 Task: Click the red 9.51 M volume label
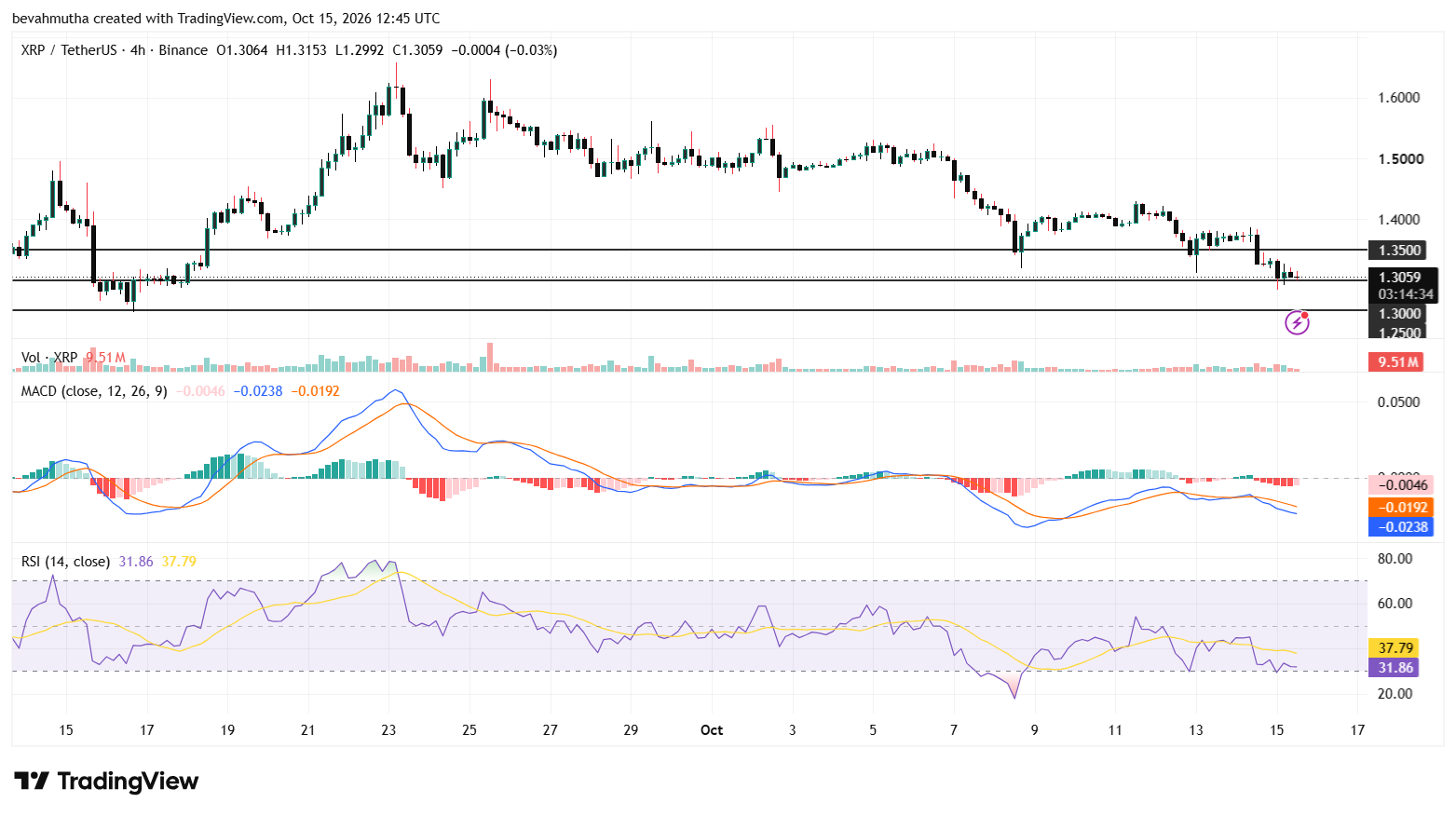click(1396, 361)
